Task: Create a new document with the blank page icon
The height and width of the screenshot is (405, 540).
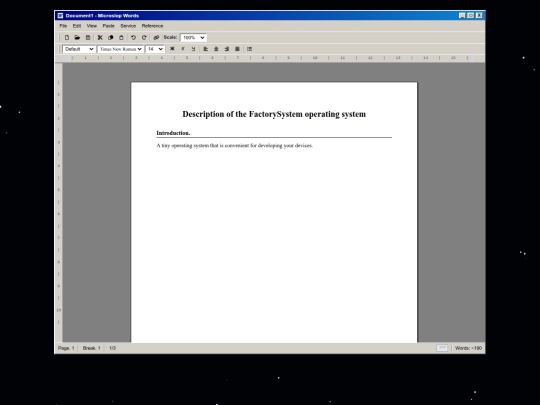Action: (x=67, y=38)
